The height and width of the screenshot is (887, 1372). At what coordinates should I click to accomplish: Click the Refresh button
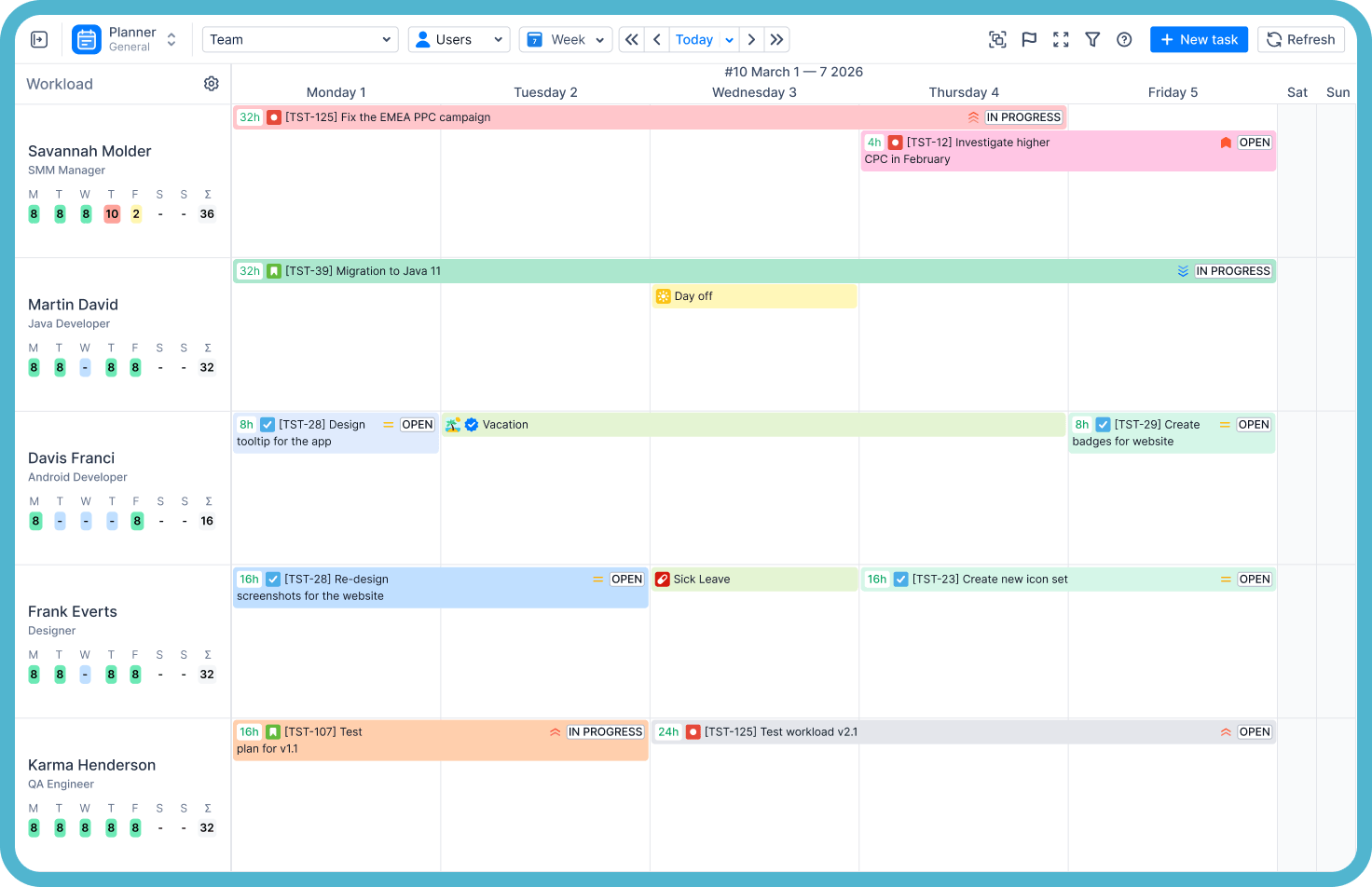(1301, 39)
